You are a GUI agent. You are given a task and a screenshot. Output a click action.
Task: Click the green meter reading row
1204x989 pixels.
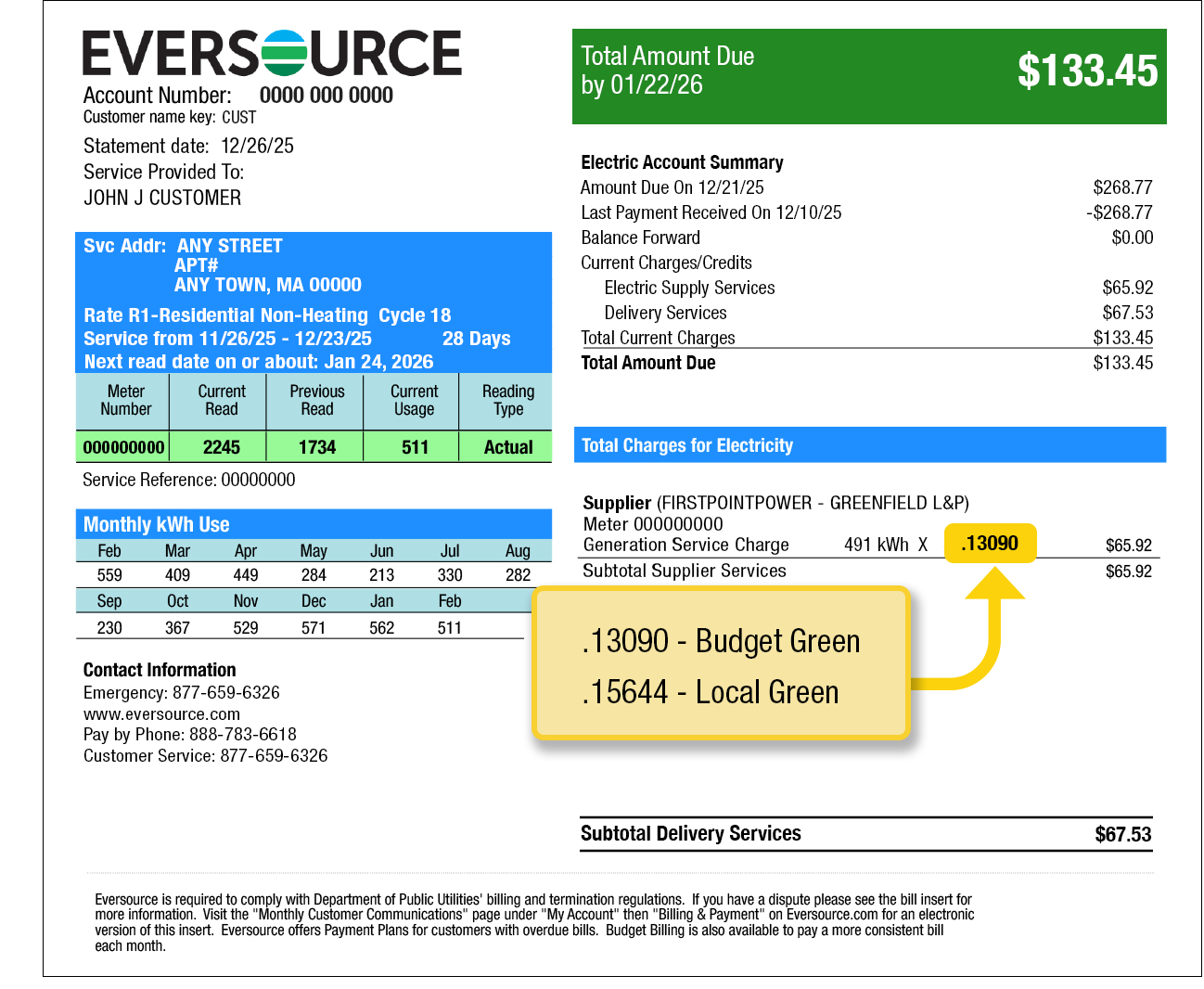click(x=313, y=446)
